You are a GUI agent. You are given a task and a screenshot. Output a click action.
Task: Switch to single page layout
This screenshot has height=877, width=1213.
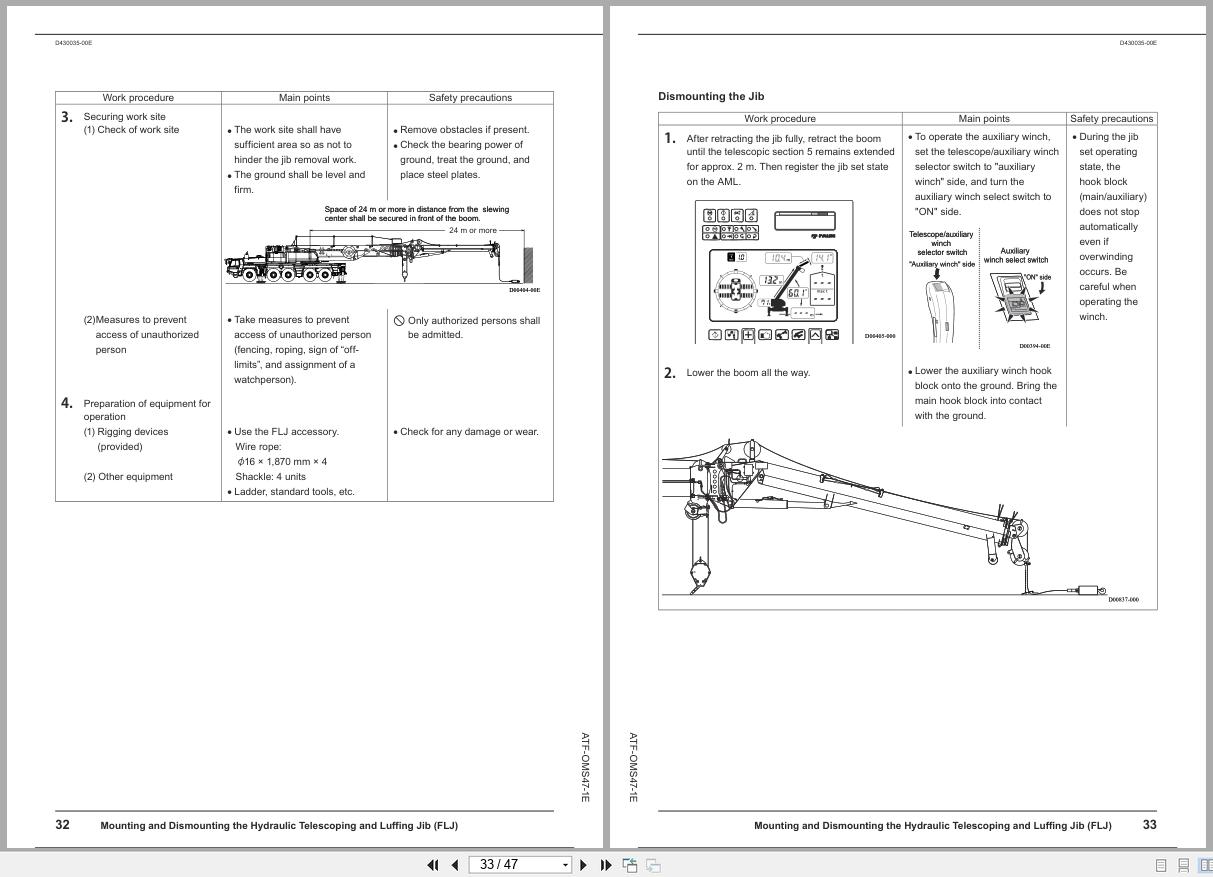(x=1161, y=865)
